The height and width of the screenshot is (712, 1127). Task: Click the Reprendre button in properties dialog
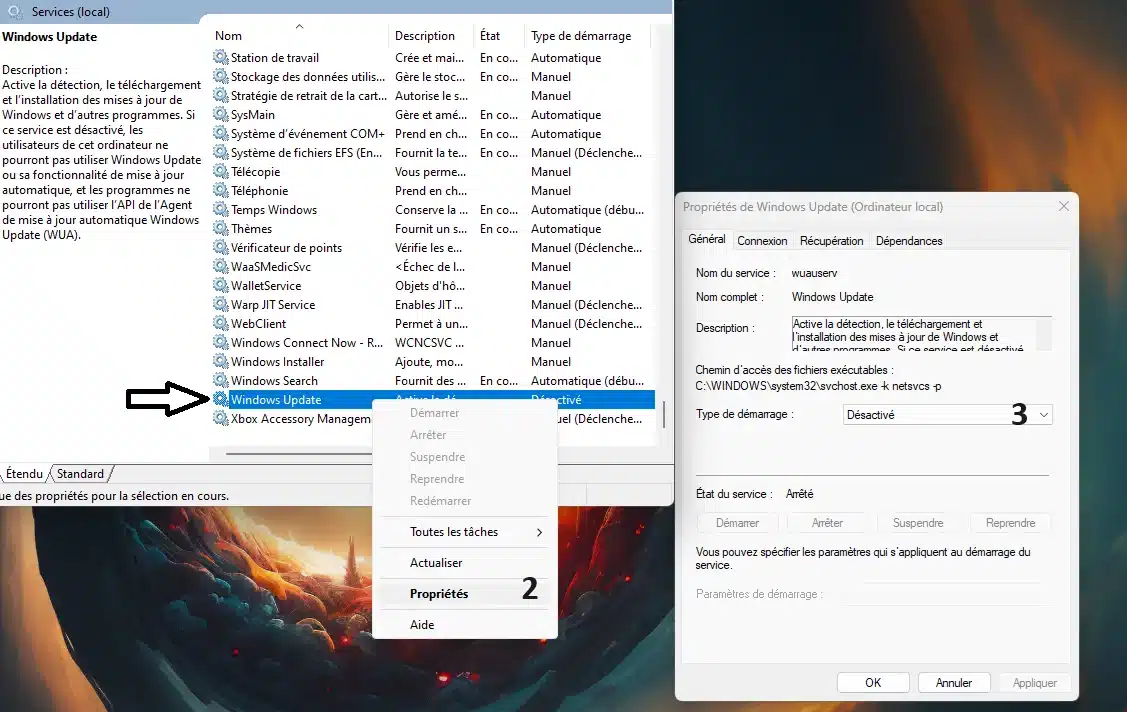(x=1010, y=523)
